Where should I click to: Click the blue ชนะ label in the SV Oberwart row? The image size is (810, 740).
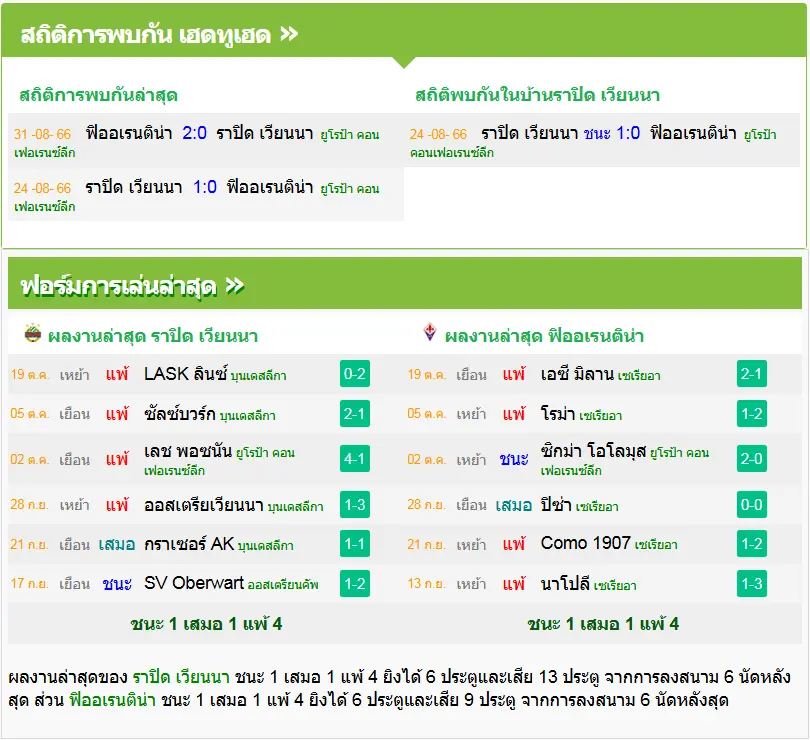(117, 584)
